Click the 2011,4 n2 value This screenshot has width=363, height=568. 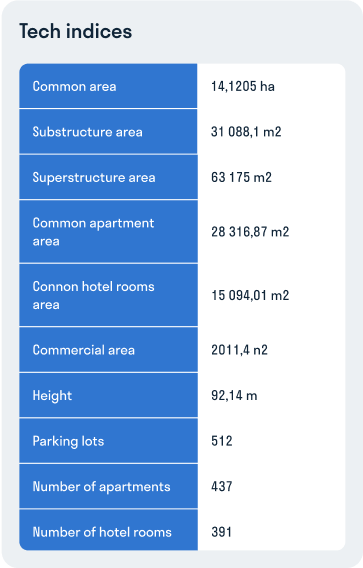(x=239, y=350)
